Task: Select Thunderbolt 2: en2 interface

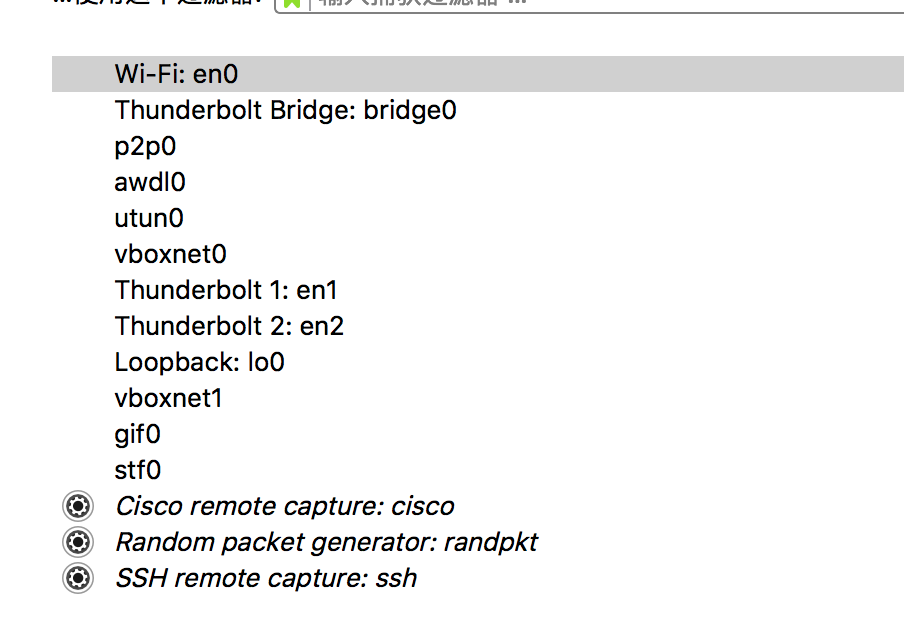Action: click(478, 326)
